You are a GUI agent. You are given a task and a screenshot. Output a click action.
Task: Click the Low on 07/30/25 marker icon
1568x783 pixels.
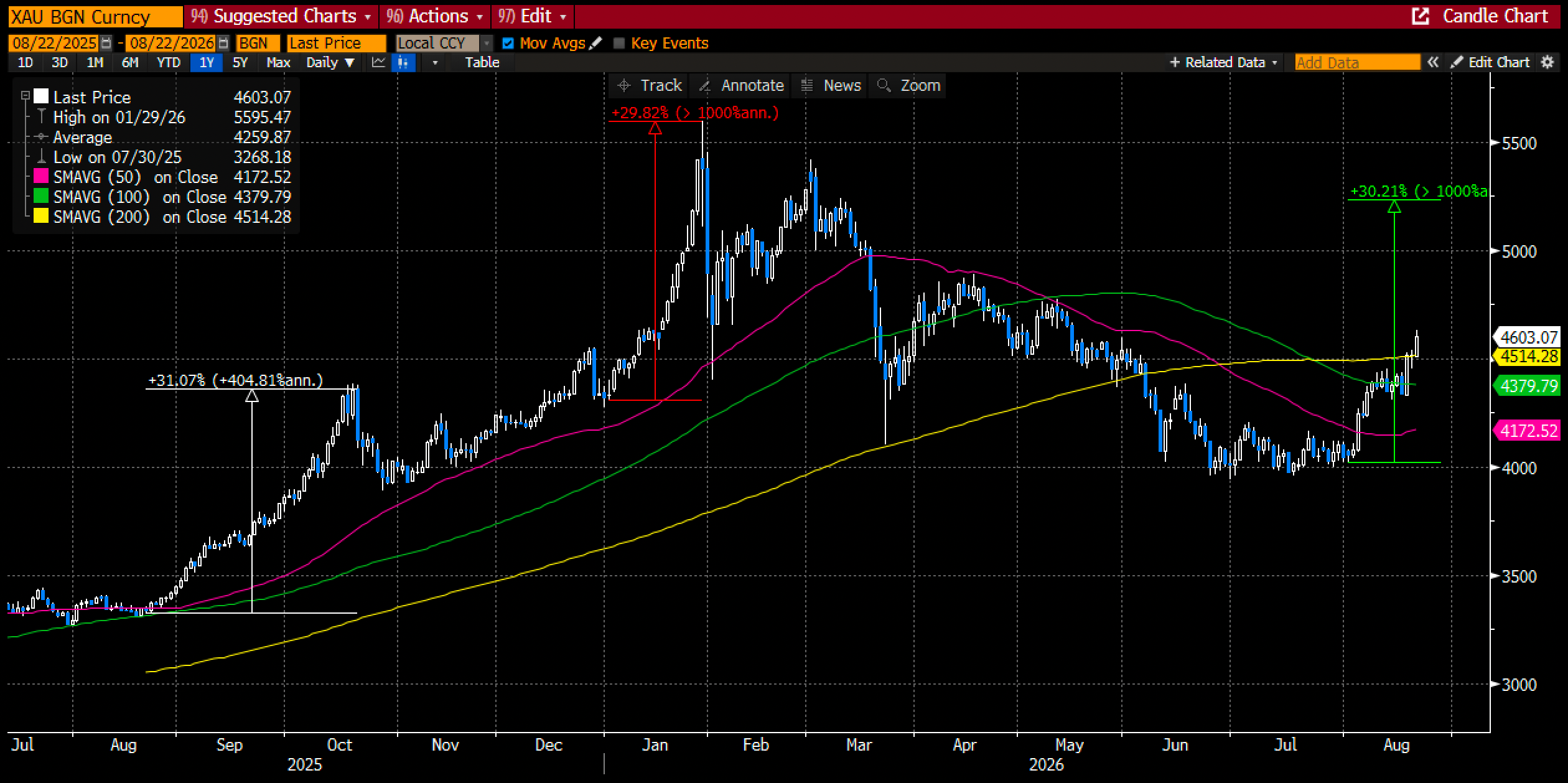[x=41, y=157]
